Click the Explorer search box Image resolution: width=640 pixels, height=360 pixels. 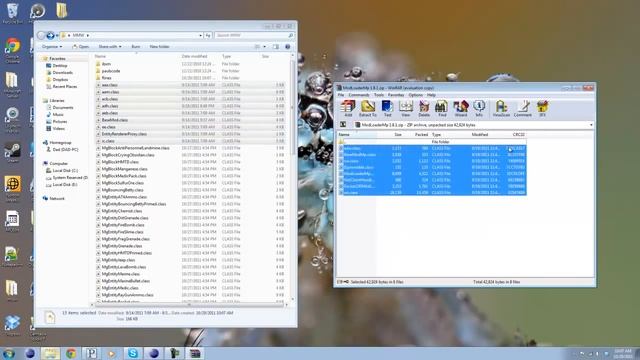pos(254,36)
